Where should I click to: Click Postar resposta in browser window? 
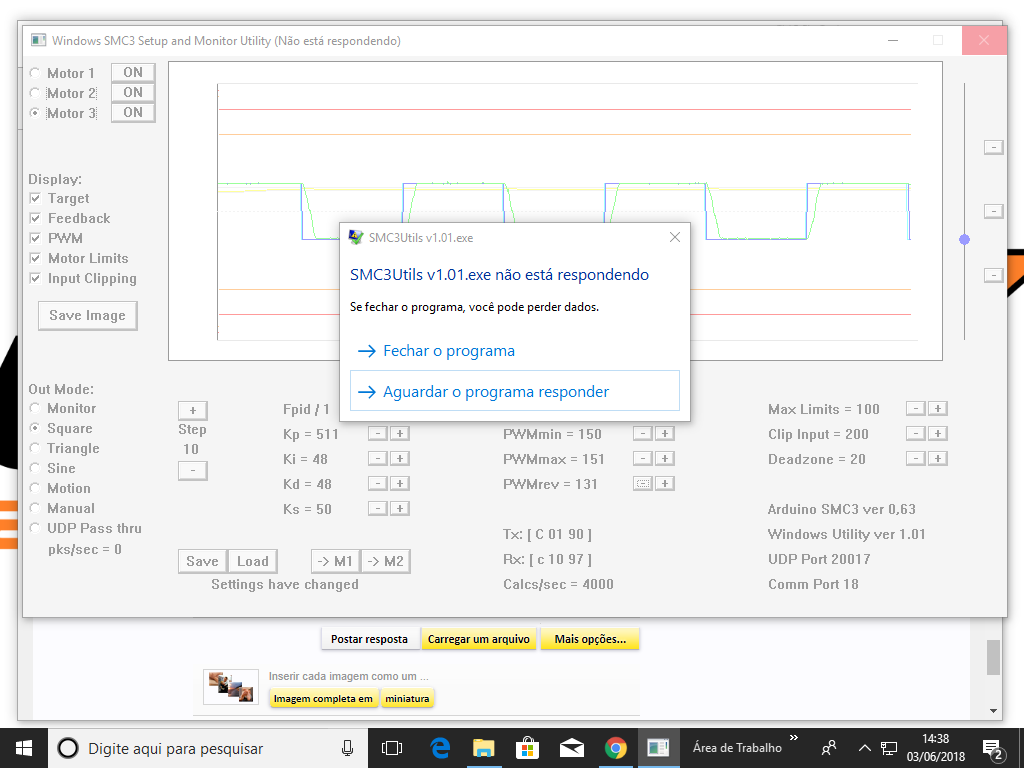(369, 639)
